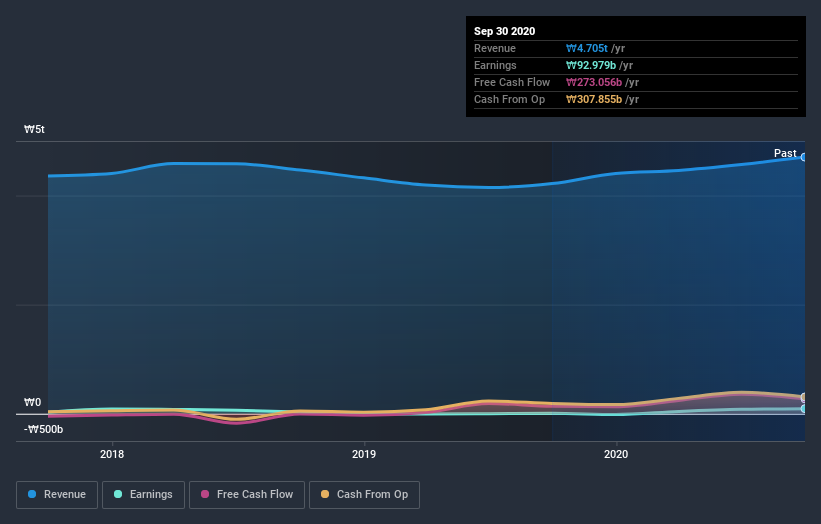Click the Revenue data point marker at chart end
This screenshot has height=524, width=821.
(803, 157)
